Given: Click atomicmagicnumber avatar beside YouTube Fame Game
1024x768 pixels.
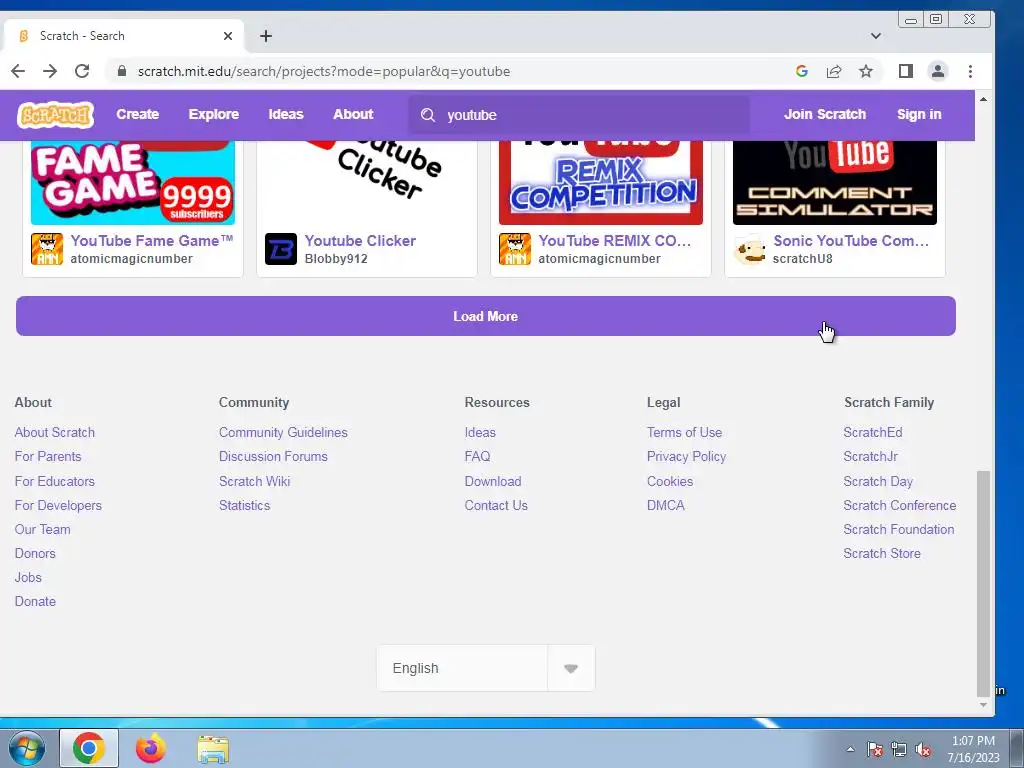Looking at the screenshot, I should tap(47, 249).
